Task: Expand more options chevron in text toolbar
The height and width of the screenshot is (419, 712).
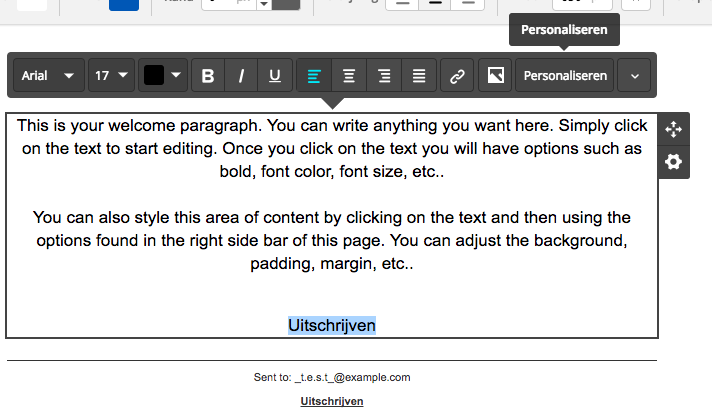Action: click(635, 76)
